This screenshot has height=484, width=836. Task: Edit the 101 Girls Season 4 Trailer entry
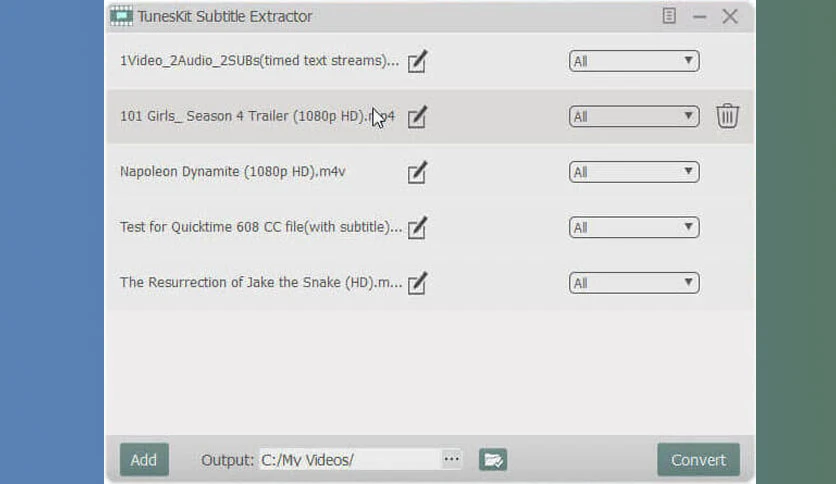pos(417,117)
